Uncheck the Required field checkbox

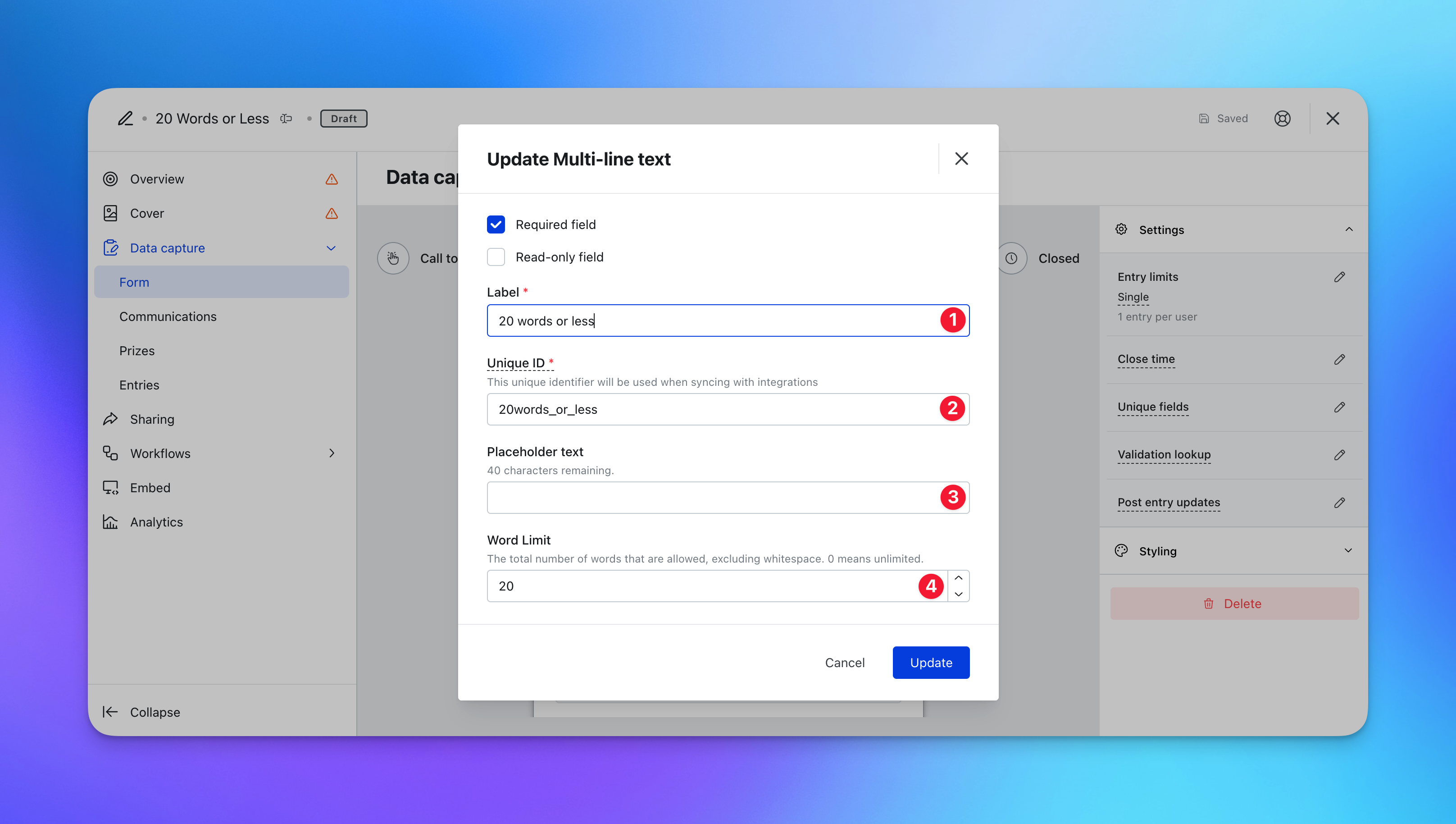click(x=496, y=224)
